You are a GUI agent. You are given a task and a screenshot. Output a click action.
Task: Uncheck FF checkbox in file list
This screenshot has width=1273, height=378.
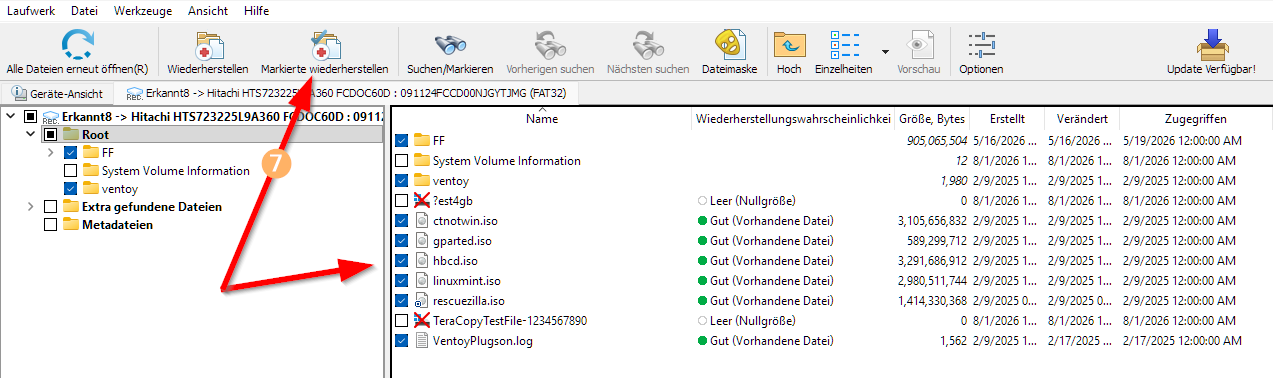tap(401, 140)
